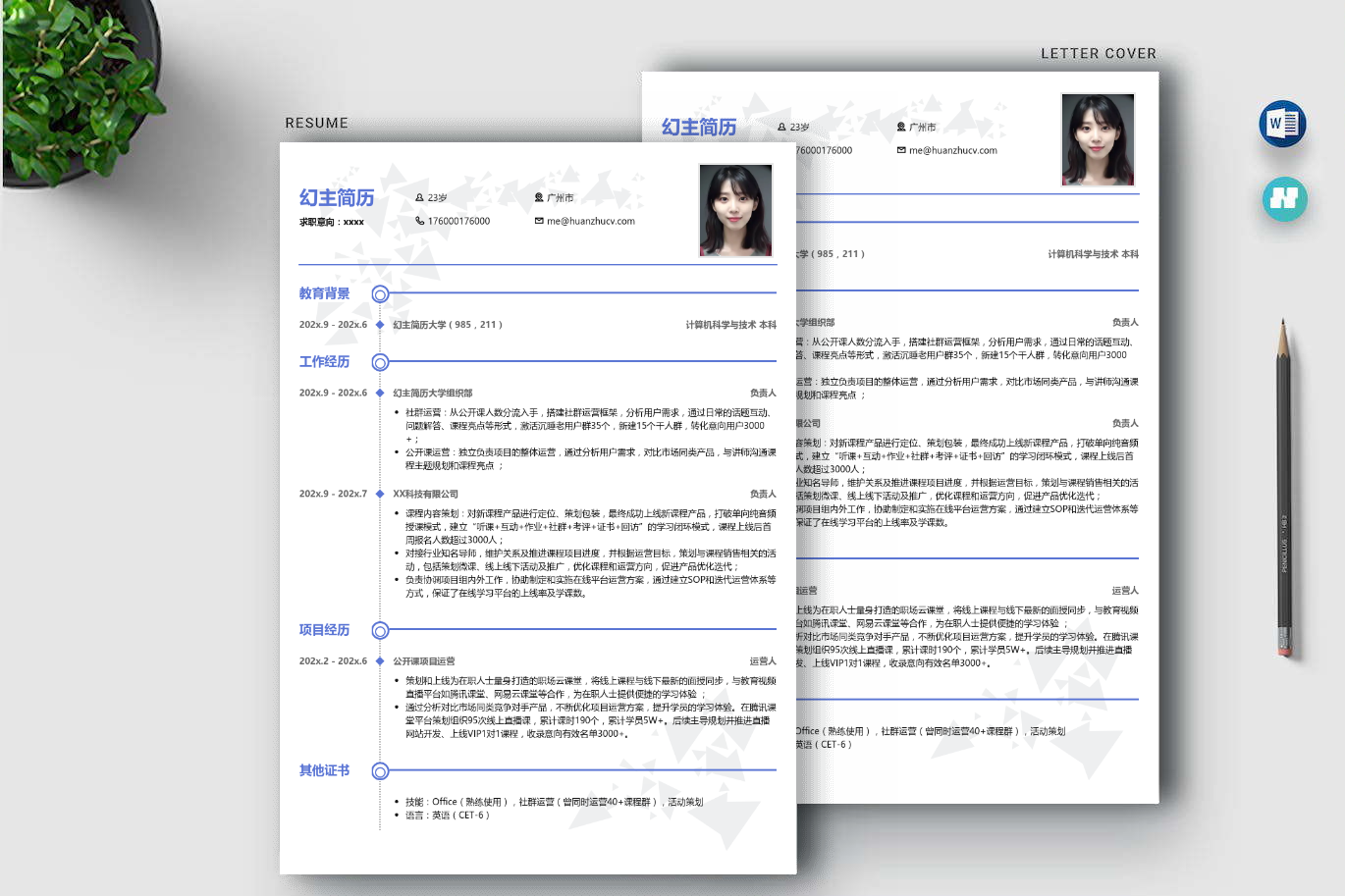Click the age person icon on front resume
This screenshot has height=896, width=1345.
(x=420, y=197)
